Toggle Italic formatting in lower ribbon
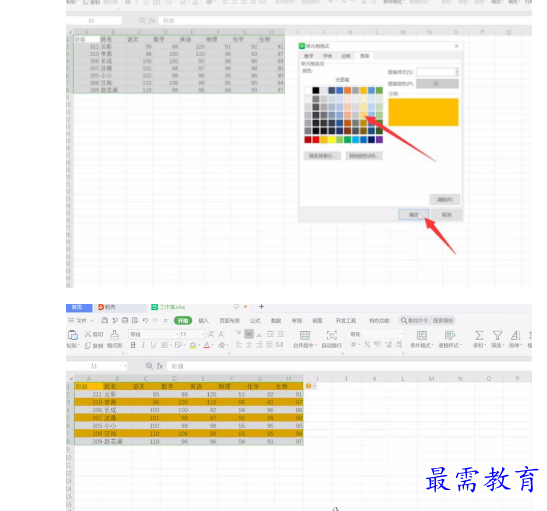Screen dimensions: 547x511 pos(143,345)
